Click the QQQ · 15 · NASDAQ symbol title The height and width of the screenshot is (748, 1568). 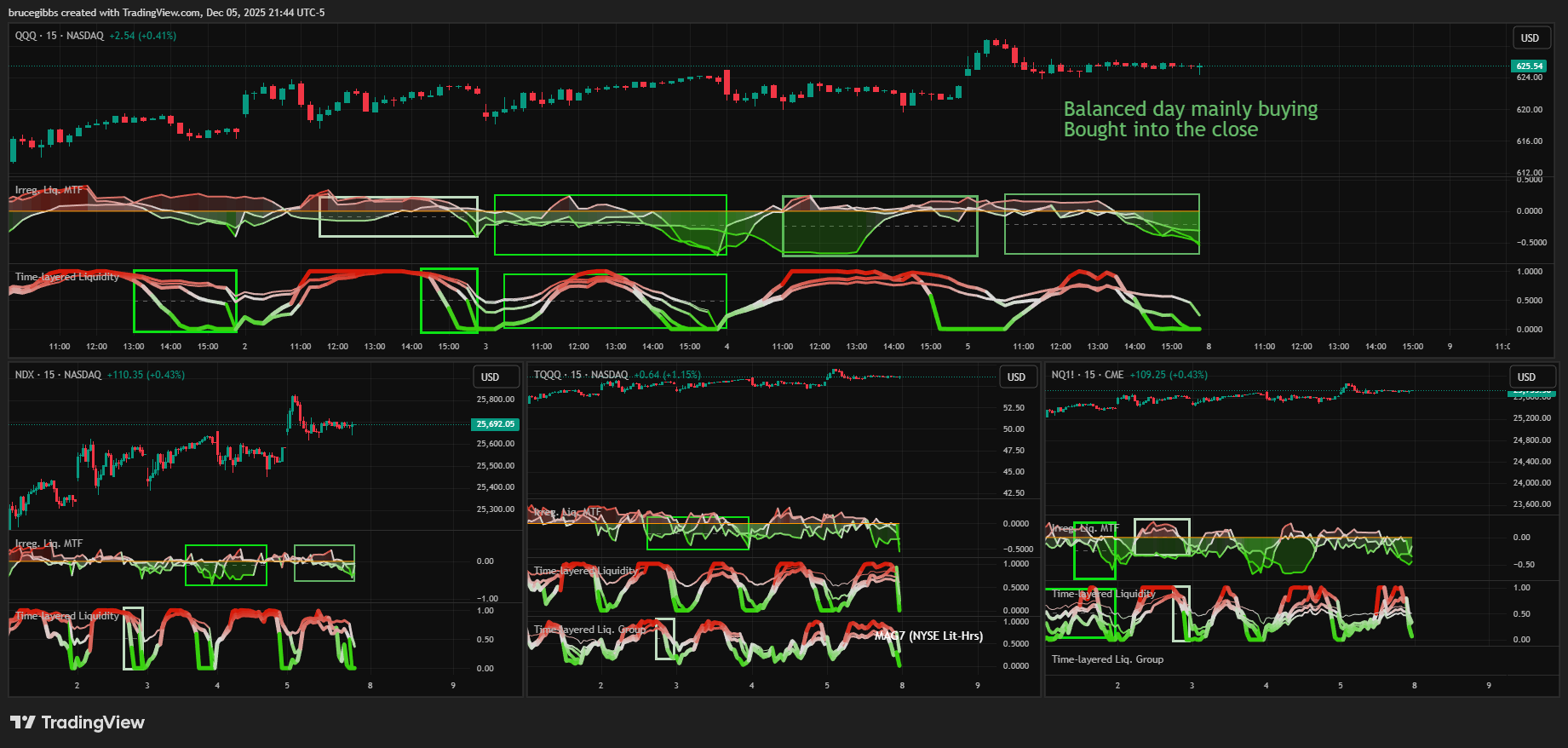point(60,36)
